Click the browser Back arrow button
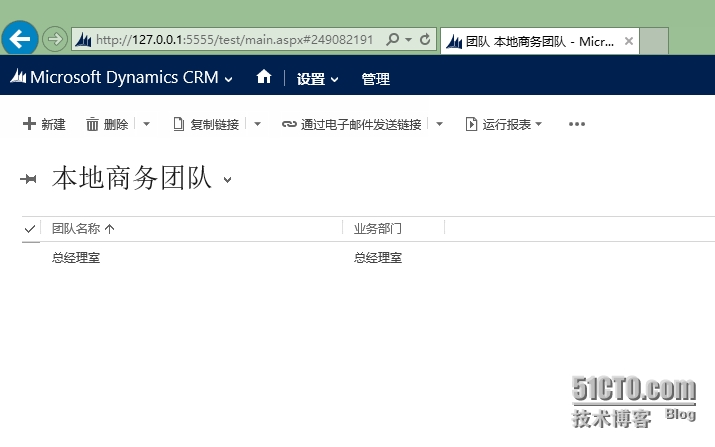 click(20, 38)
